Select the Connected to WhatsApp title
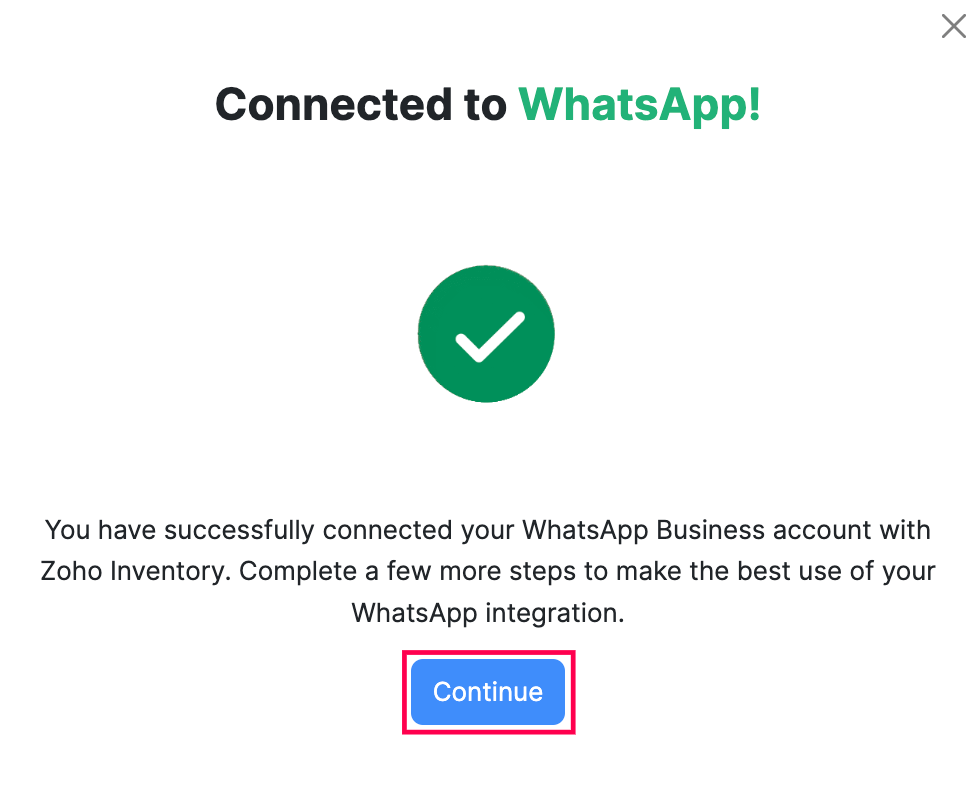This screenshot has height=788, width=980. 487,104
